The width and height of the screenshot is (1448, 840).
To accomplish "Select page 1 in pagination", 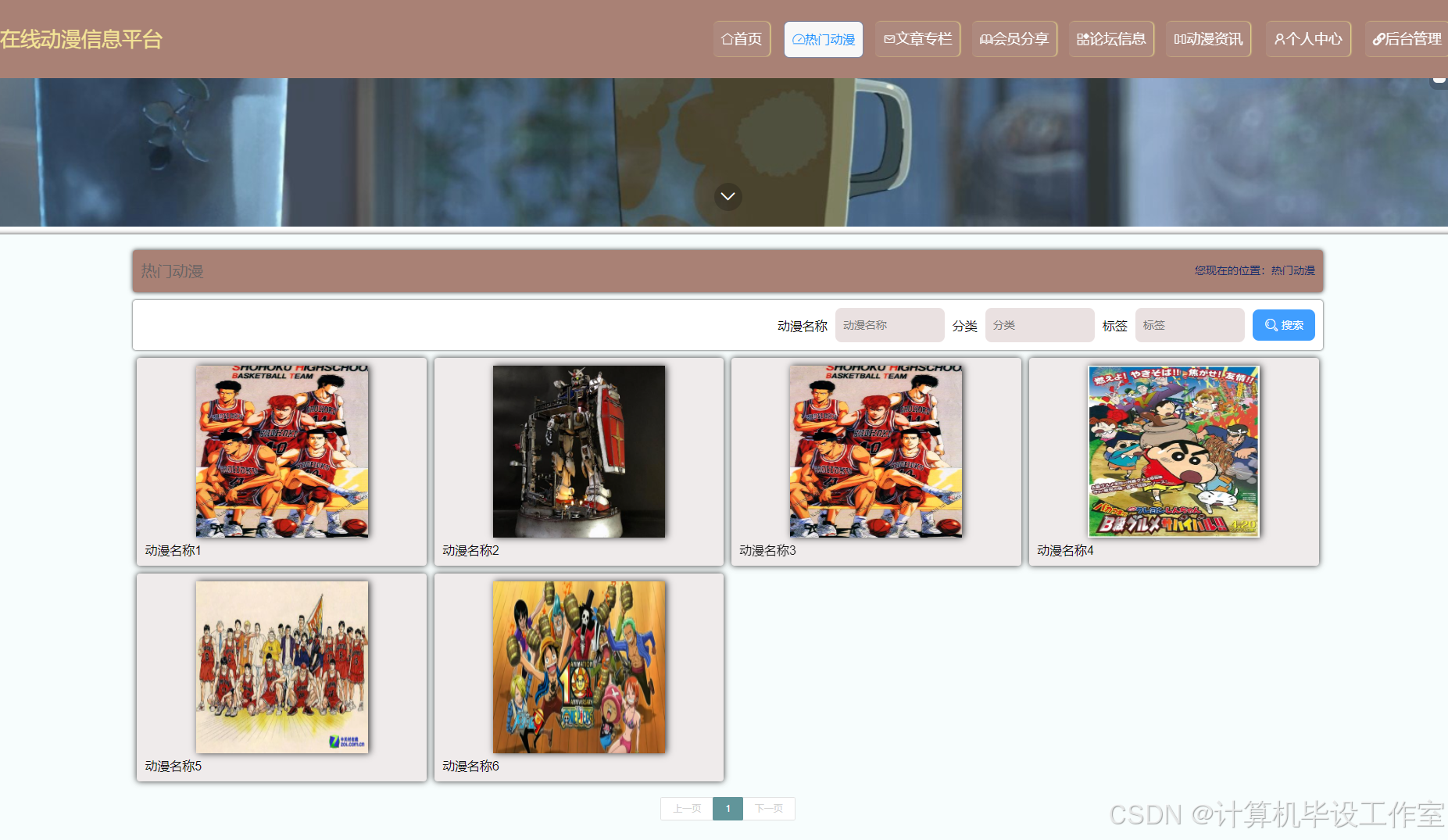I will click(728, 809).
